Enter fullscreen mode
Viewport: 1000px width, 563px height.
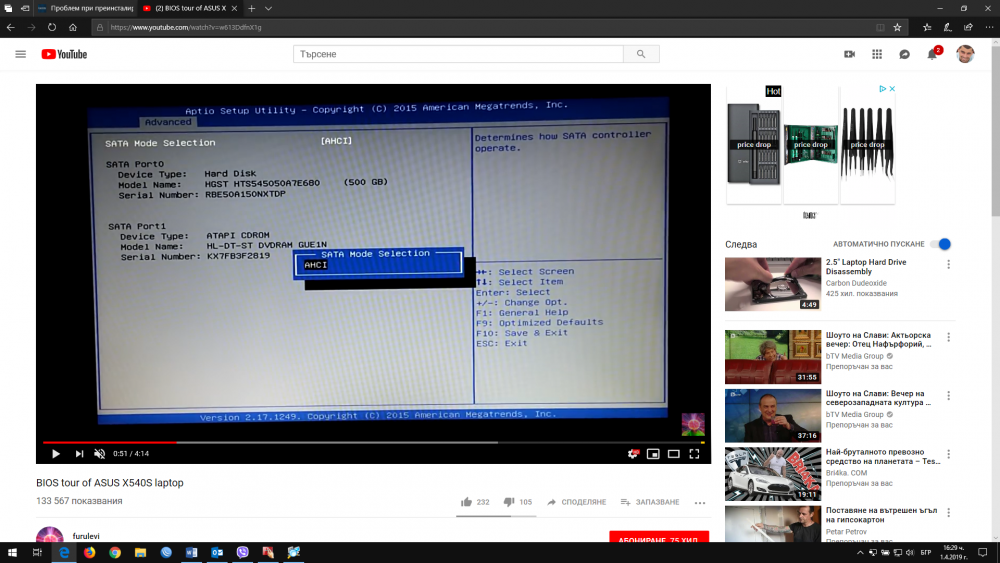(x=694, y=453)
